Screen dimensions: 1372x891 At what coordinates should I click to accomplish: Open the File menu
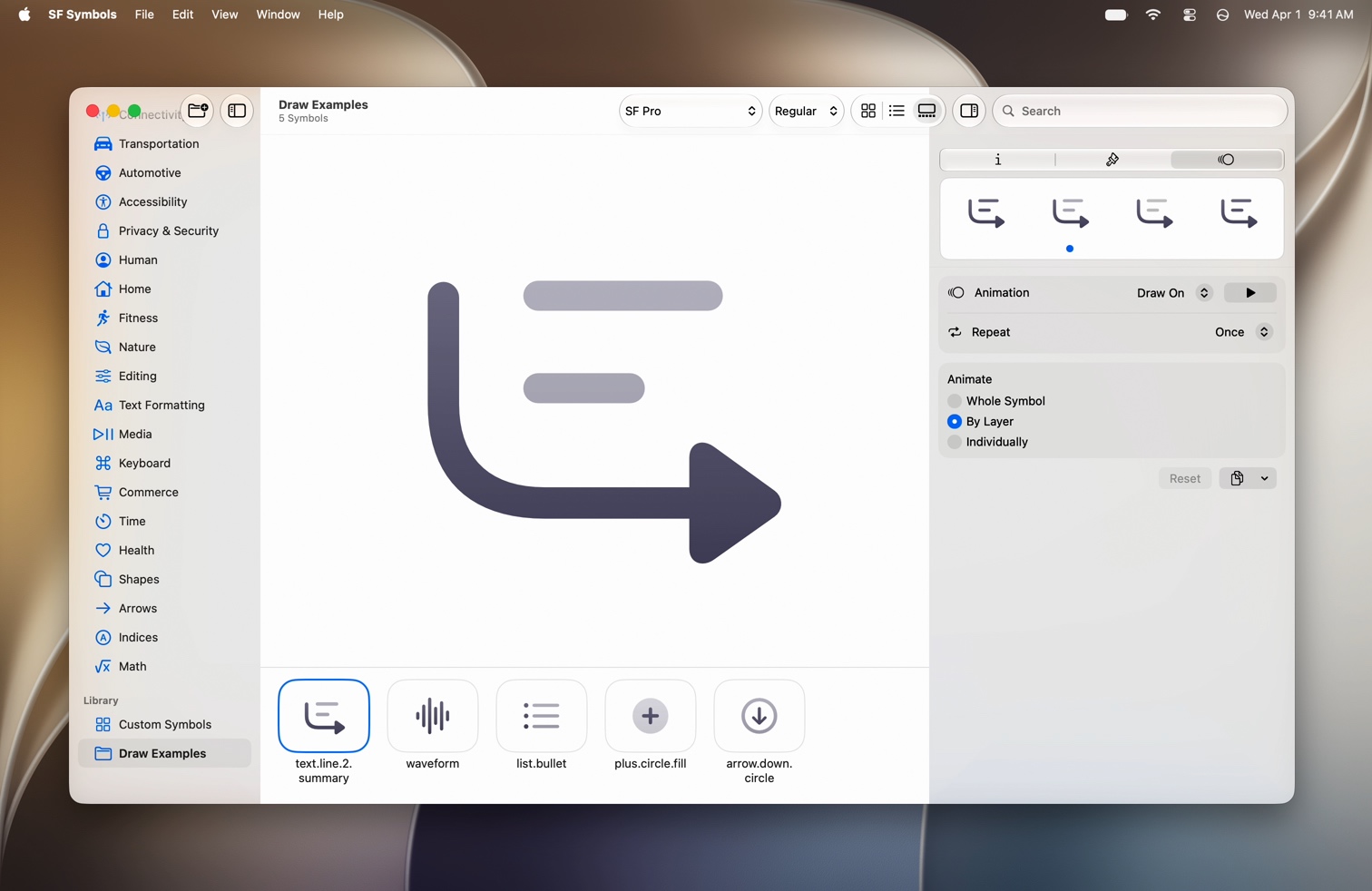click(144, 15)
